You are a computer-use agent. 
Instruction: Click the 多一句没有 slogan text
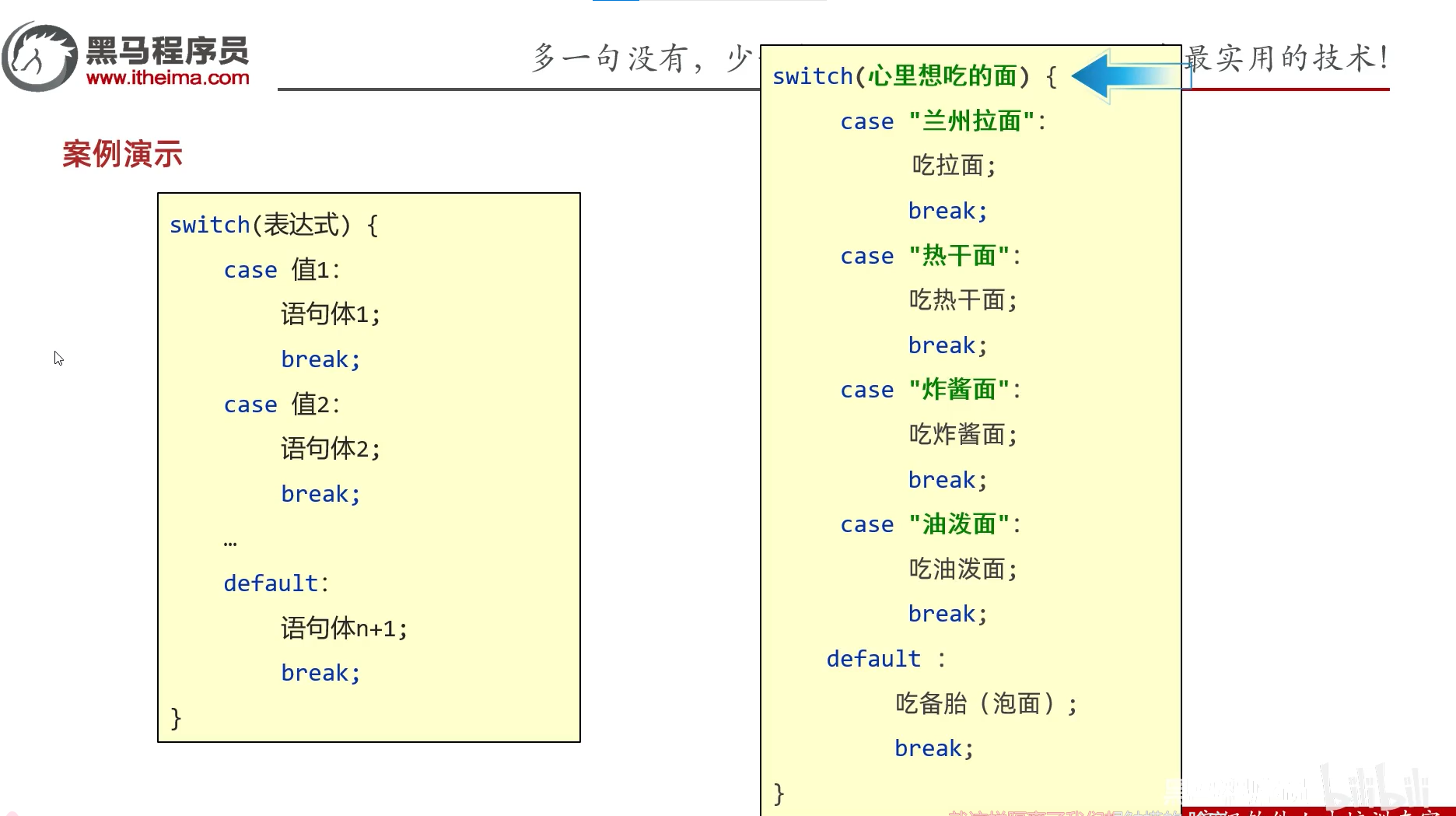pyautogui.click(x=609, y=58)
